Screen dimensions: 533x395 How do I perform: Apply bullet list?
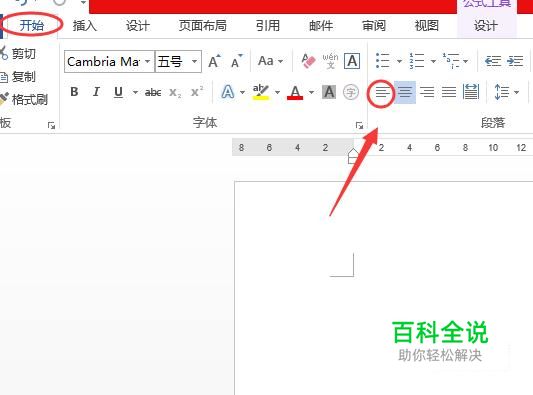383,61
